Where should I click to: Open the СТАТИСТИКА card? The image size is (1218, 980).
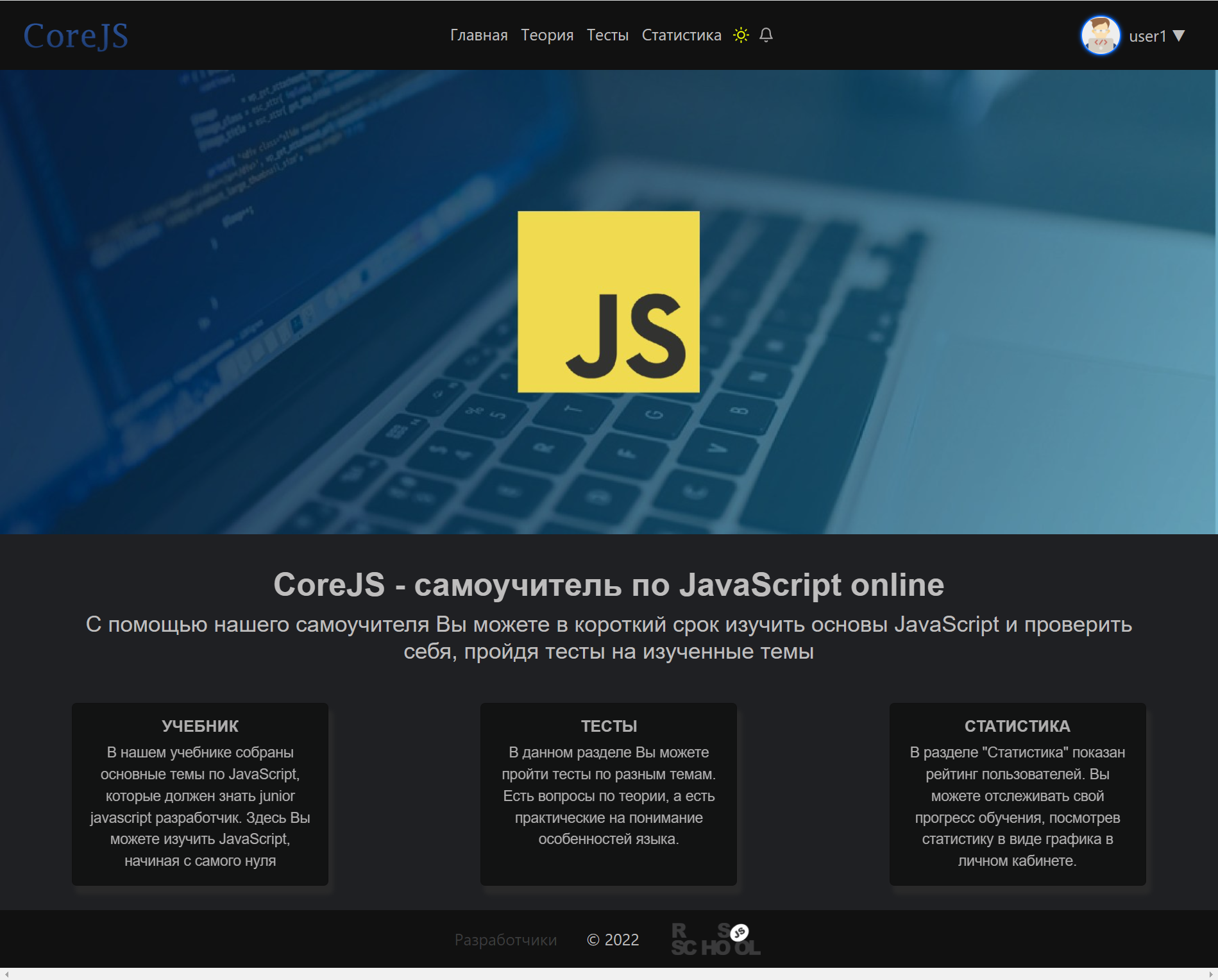1017,794
